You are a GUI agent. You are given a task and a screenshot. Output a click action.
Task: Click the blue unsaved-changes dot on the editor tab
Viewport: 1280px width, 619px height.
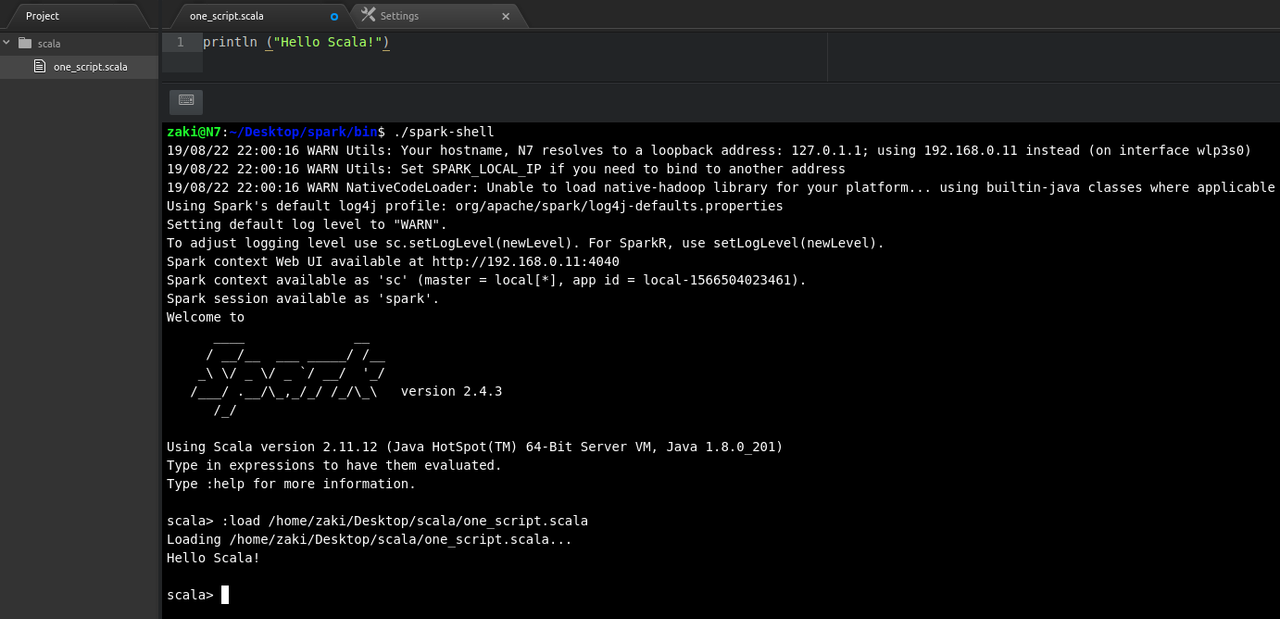(332, 15)
